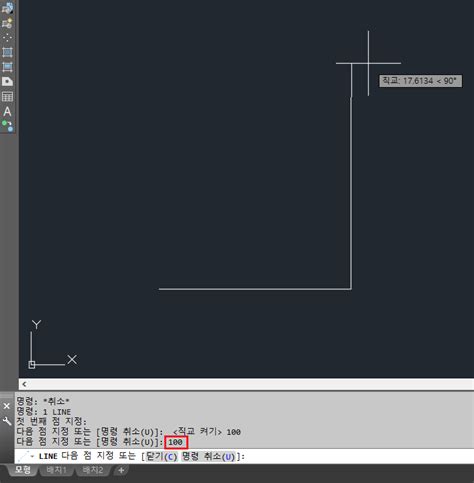Click the command line input field
This screenshot has height=483, width=474.
[x=244, y=456]
